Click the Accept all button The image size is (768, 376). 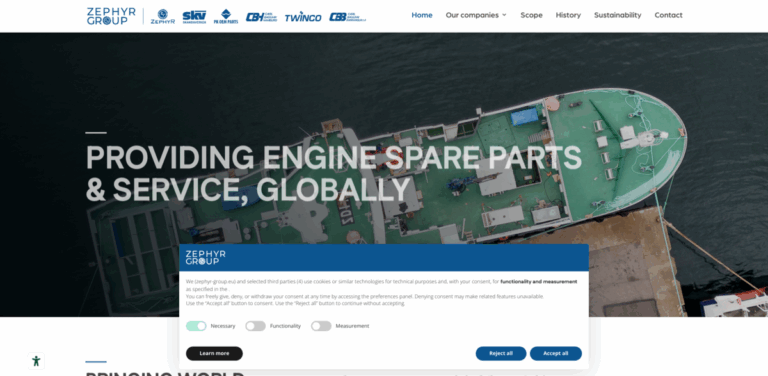[555, 353]
